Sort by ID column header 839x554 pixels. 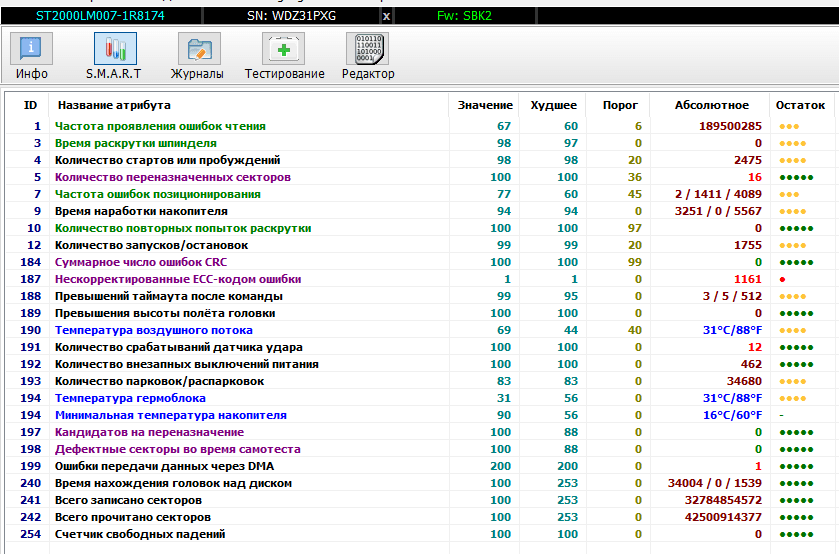(31, 105)
